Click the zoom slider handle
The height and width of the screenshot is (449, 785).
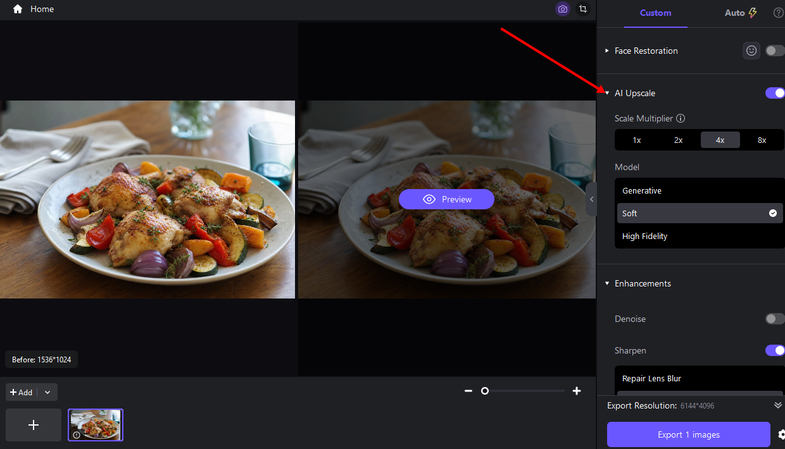coord(485,391)
